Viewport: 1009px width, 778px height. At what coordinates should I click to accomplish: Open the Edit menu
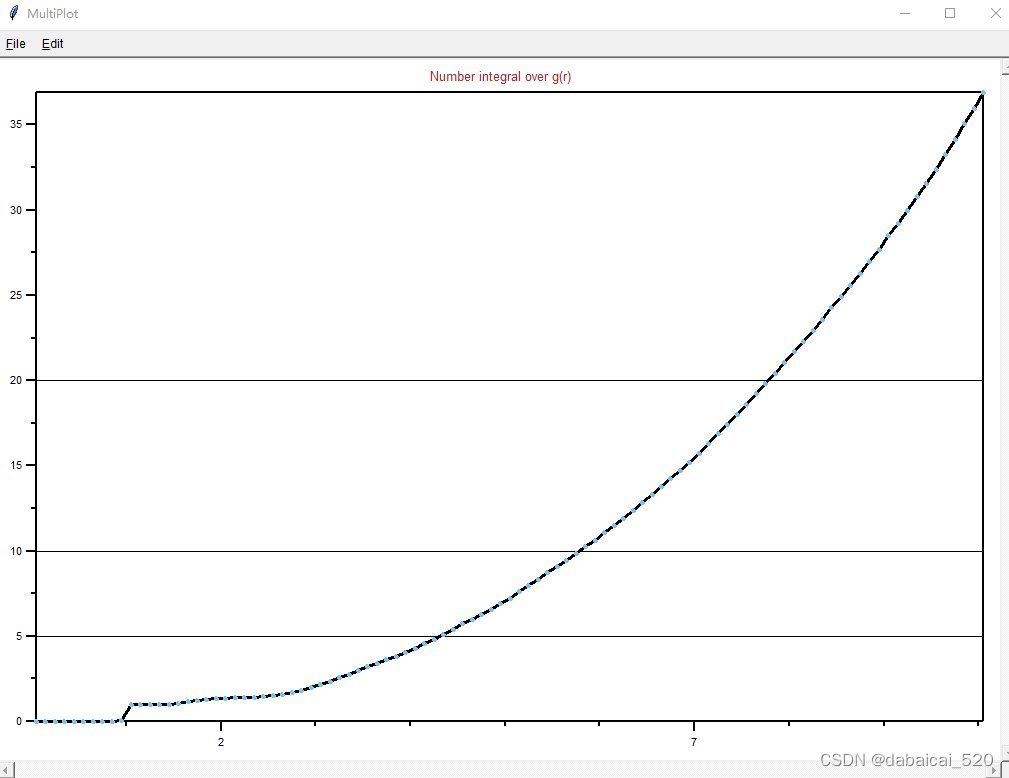click(x=52, y=44)
